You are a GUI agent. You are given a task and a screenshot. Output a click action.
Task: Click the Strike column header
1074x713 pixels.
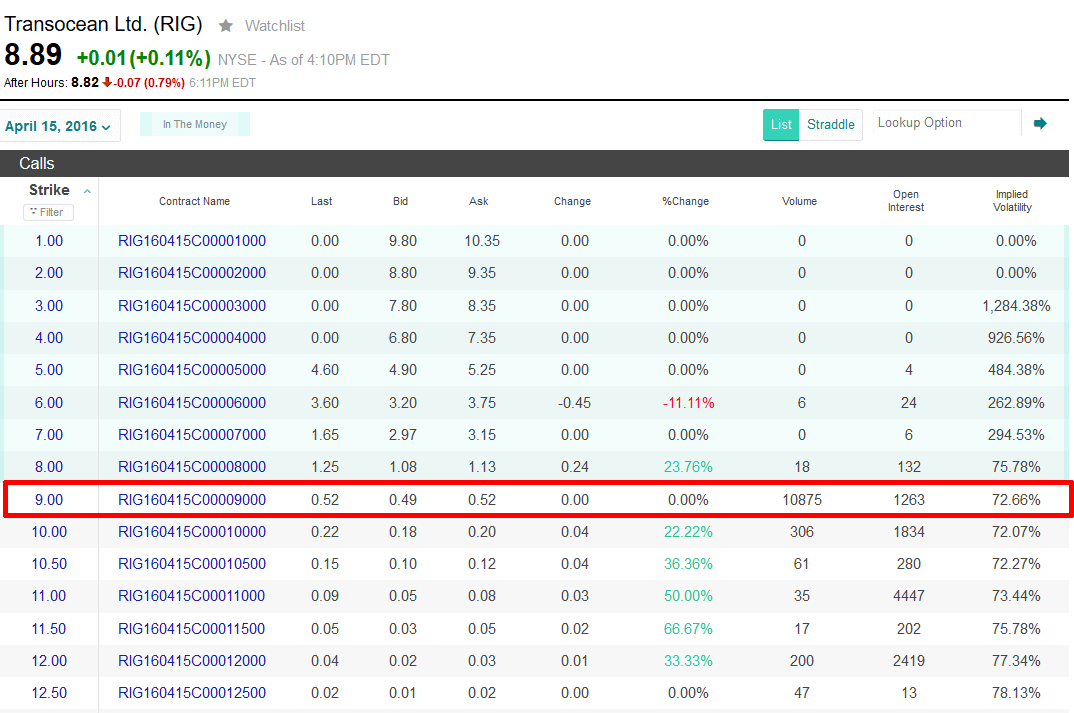pos(49,190)
